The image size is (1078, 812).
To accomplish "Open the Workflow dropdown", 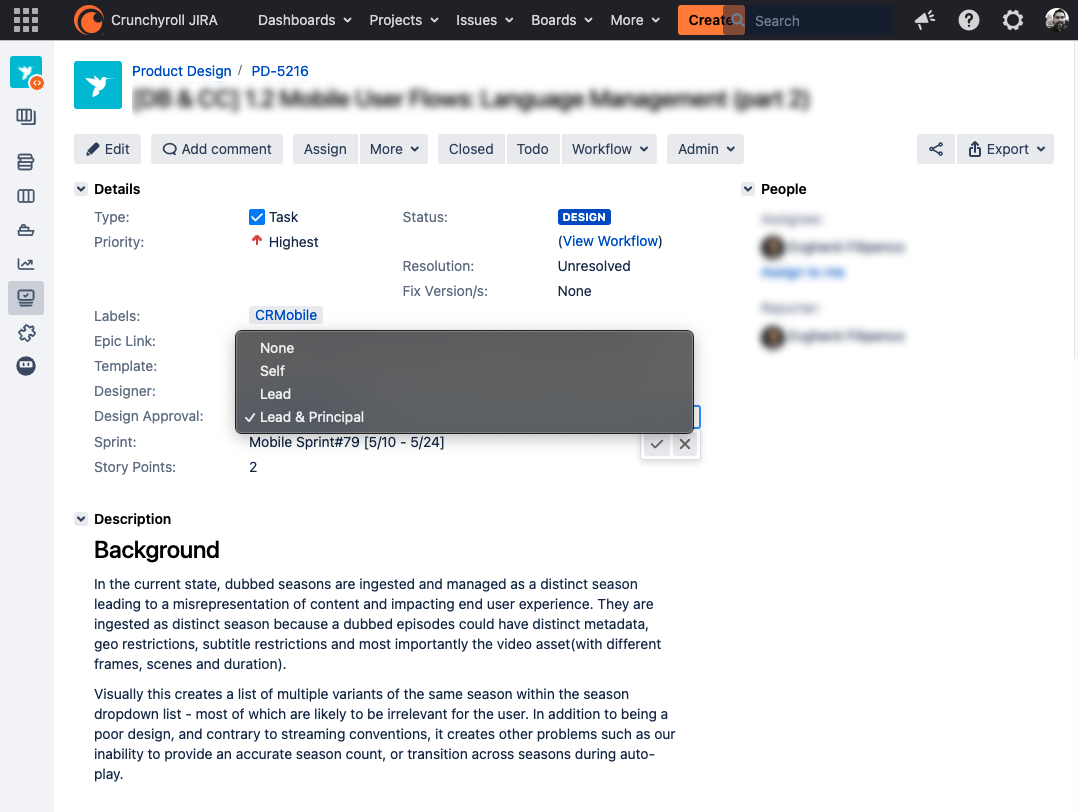I will click(610, 149).
